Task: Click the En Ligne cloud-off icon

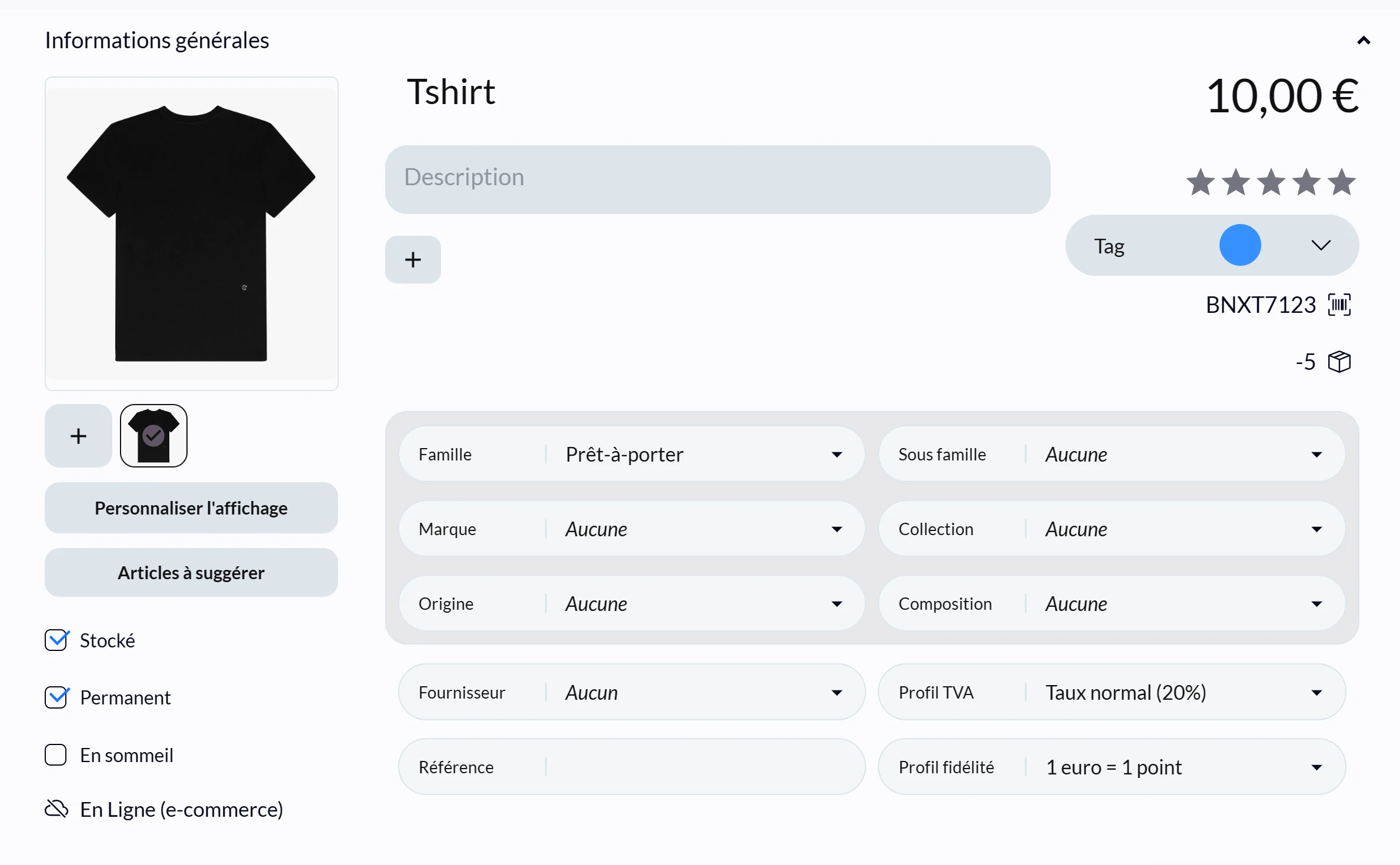Action: pyautogui.click(x=56, y=809)
